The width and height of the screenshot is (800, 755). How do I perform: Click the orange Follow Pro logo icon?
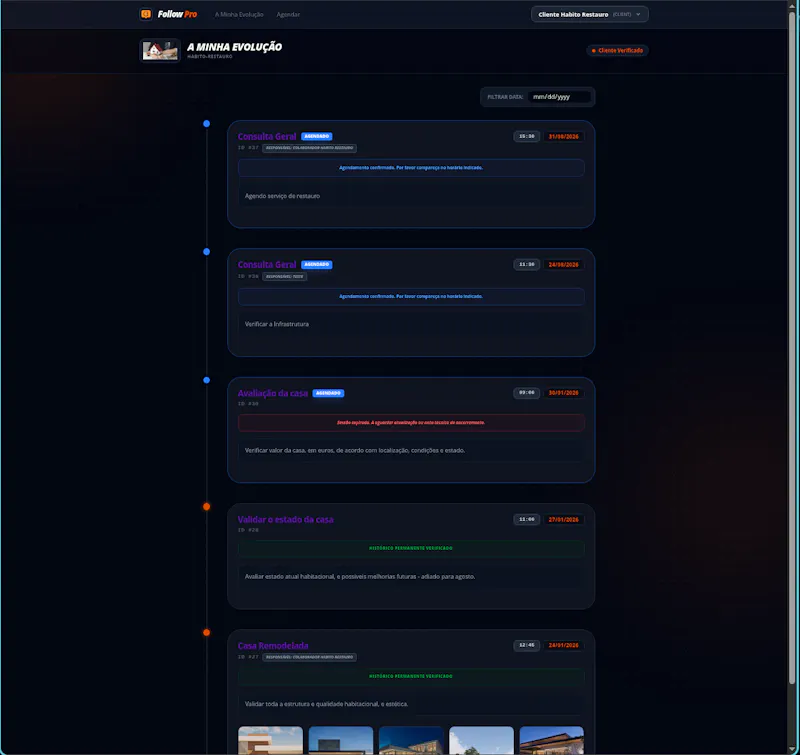click(x=146, y=14)
